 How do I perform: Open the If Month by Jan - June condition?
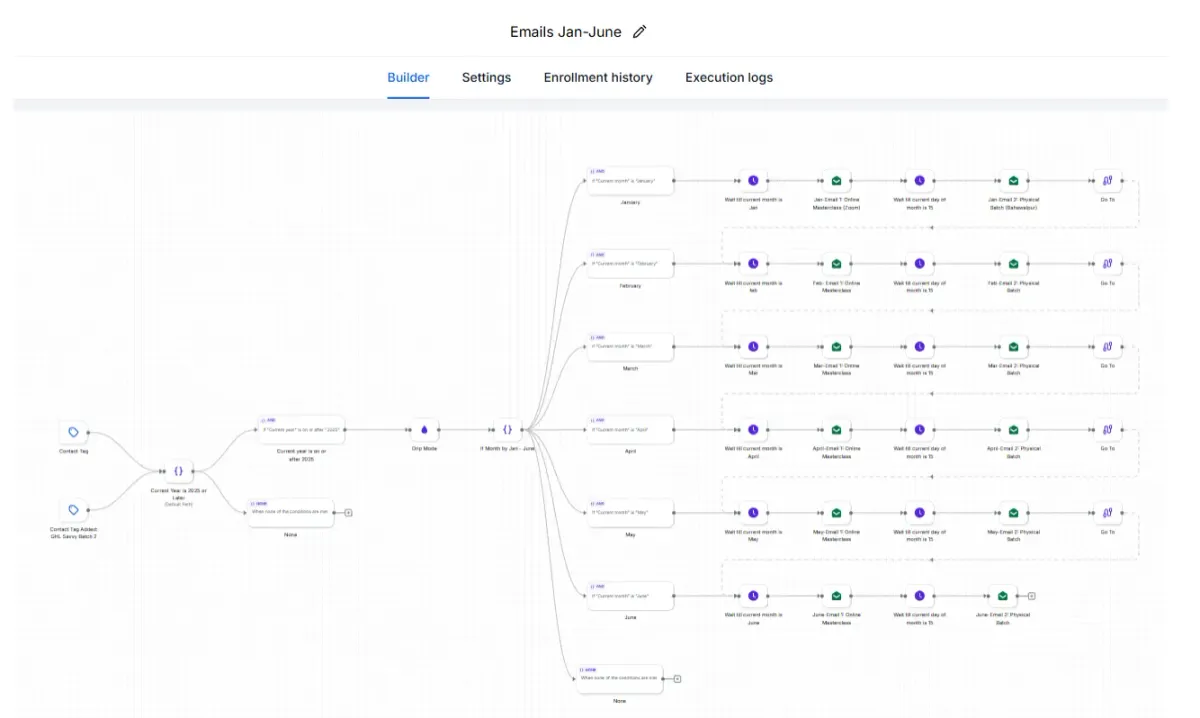pyautogui.click(x=507, y=430)
